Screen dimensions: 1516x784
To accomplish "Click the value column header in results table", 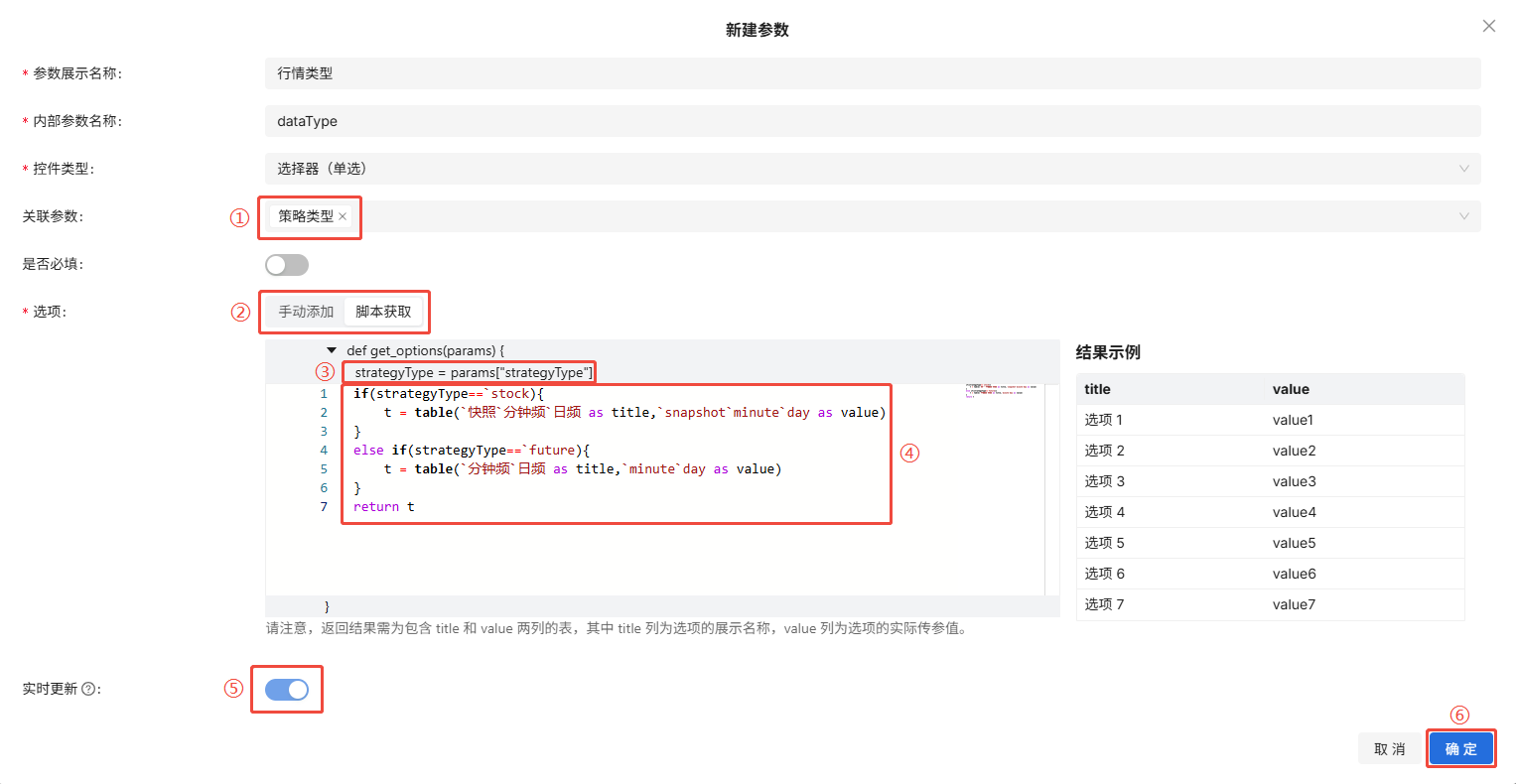I will pos(1291,389).
